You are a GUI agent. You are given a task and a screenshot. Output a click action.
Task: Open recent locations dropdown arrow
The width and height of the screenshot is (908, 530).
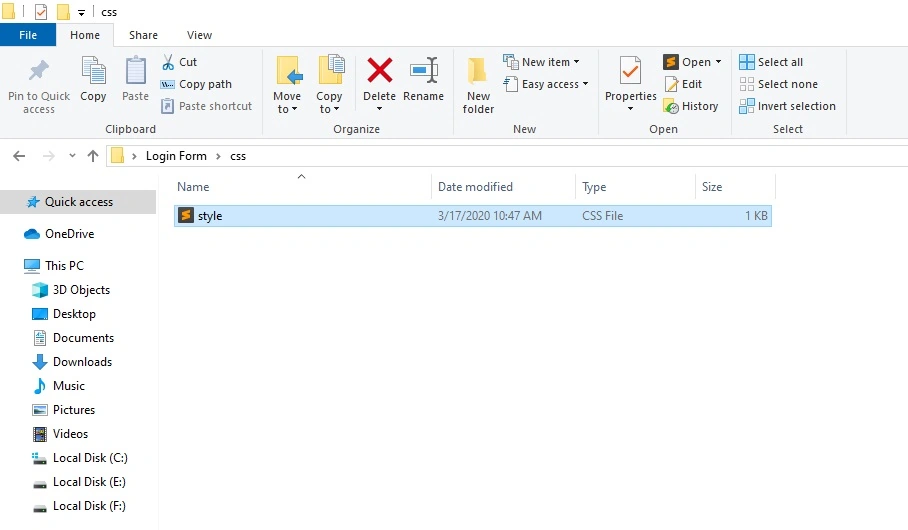pos(72,156)
